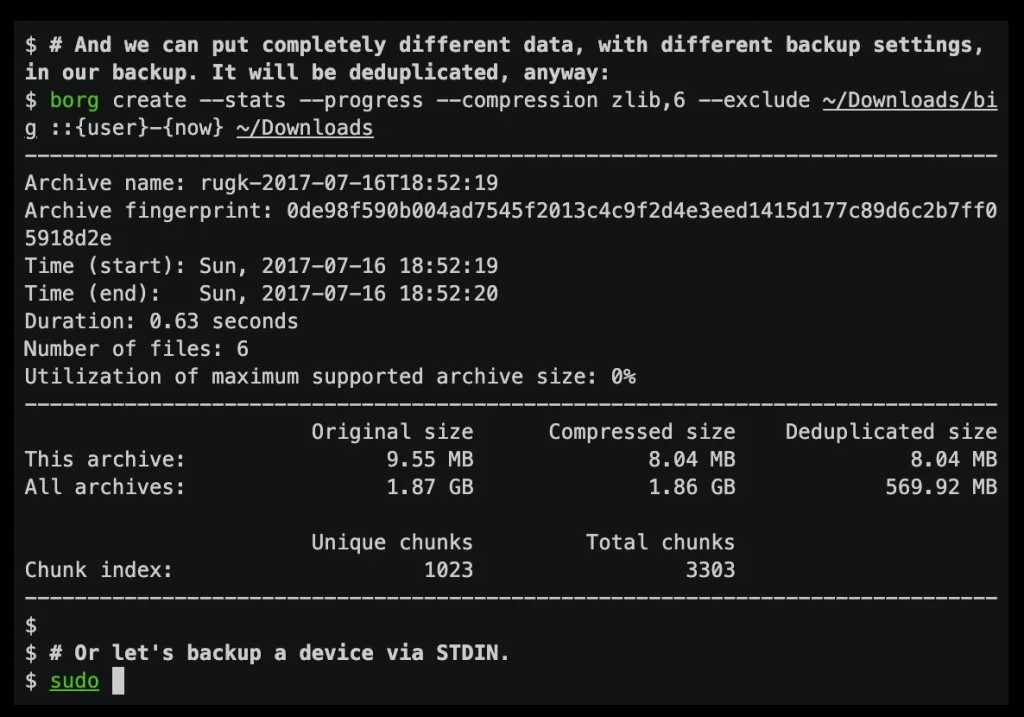Viewport: 1024px width, 717px height.
Task: Click the green borg command word
Action: pos(74,100)
